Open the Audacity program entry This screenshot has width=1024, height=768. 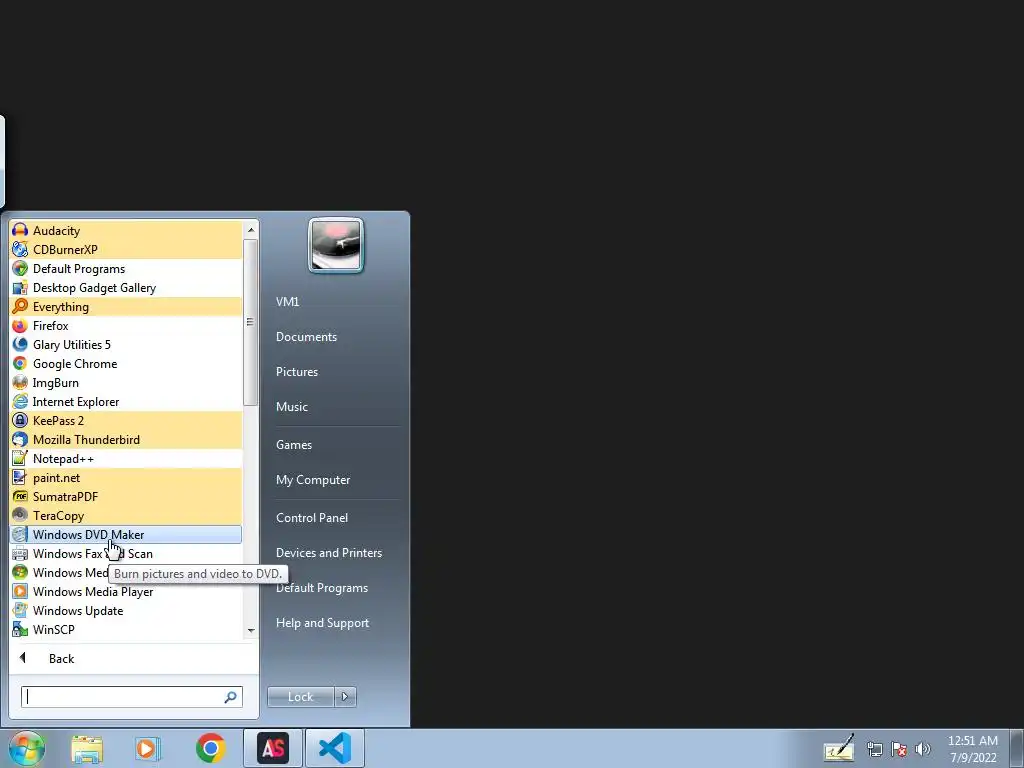pos(125,231)
